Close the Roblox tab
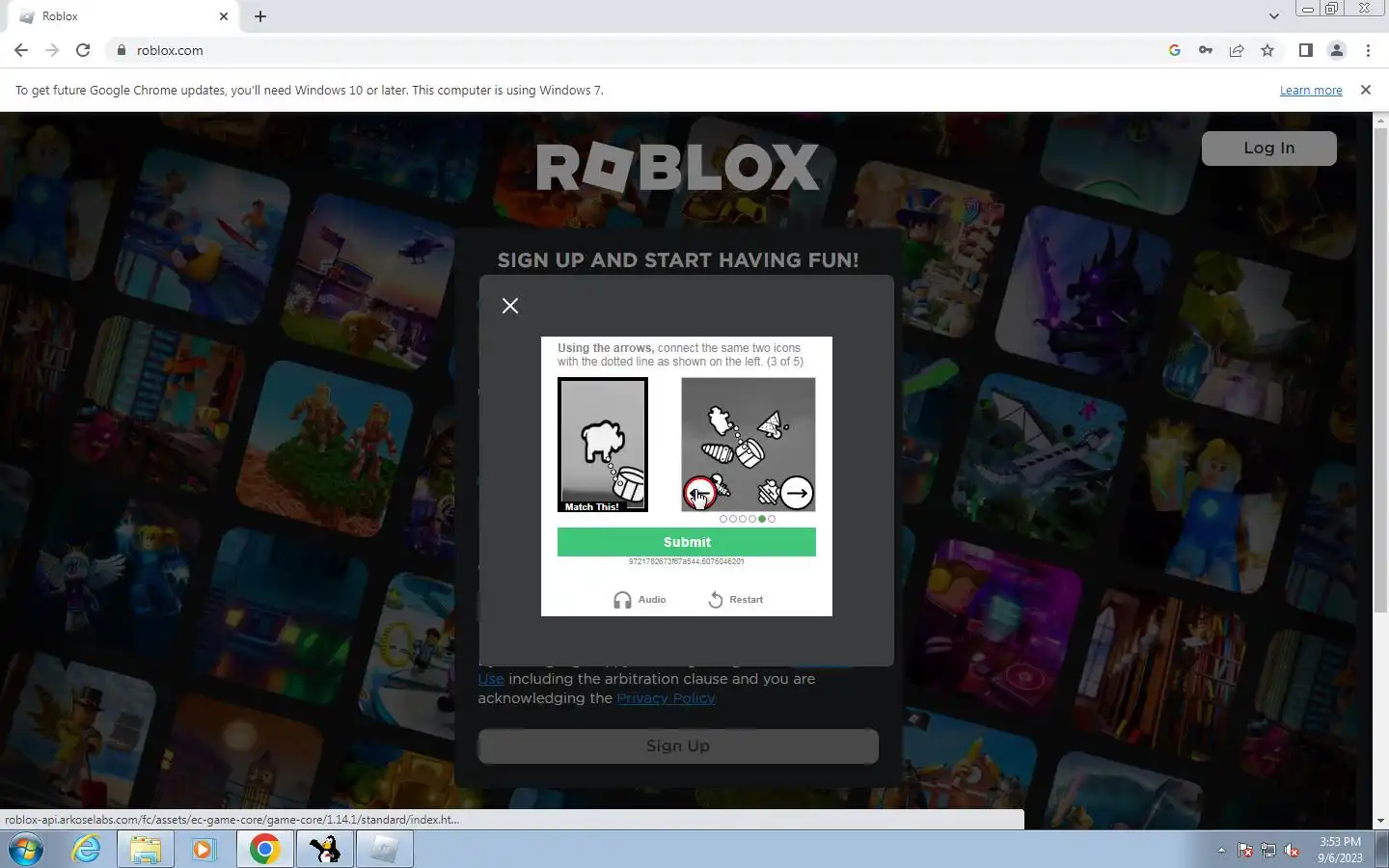The height and width of the screenshot is (868, 1389). tap(224, 16)
